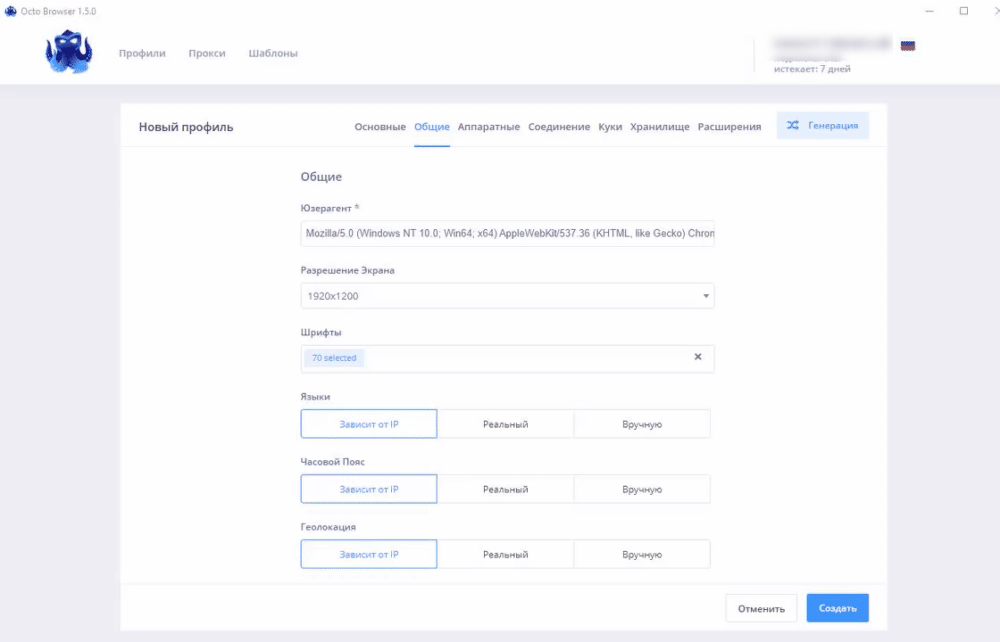Click the Генерация button
1000x642 pixels.
point(822,125)
